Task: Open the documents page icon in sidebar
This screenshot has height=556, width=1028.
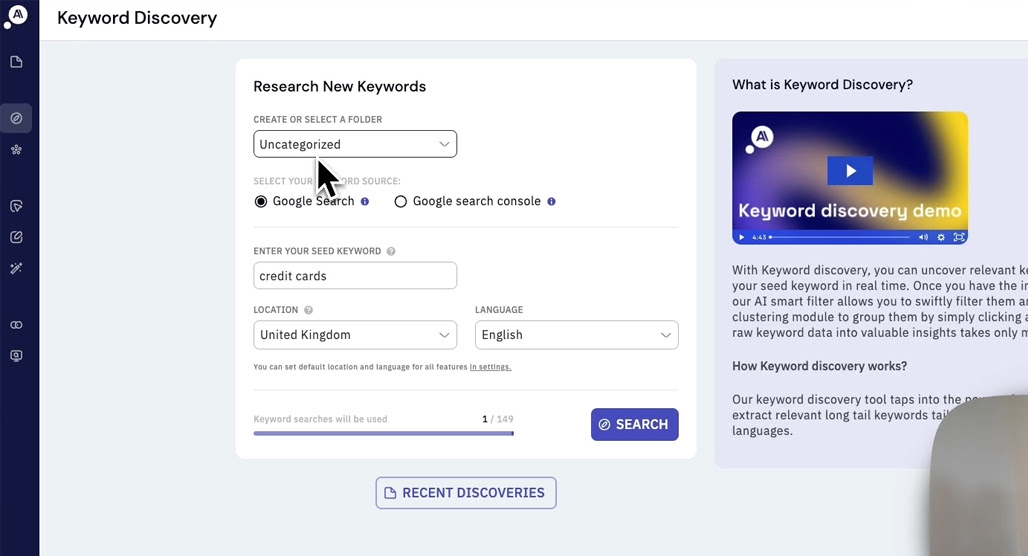Action: click(16, 62)
